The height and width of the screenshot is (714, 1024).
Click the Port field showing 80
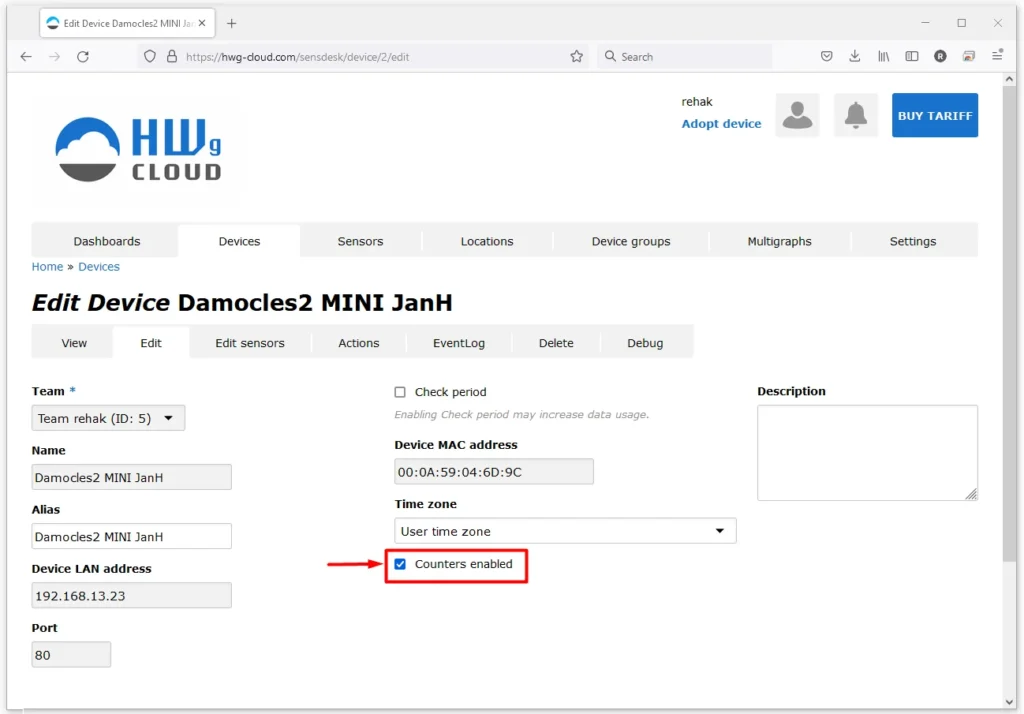tap(71, 655)
